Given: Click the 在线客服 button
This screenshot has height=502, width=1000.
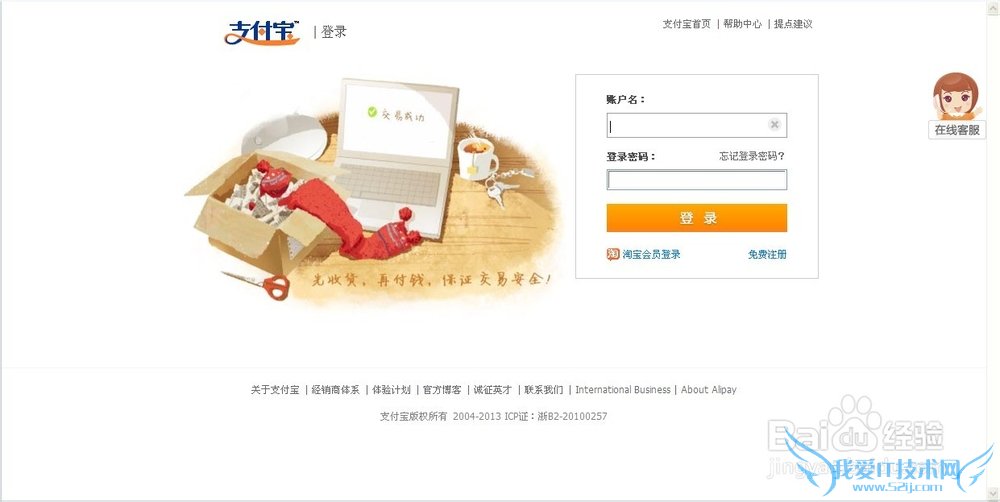Looking at the screenshot, I should click(957, 130).
